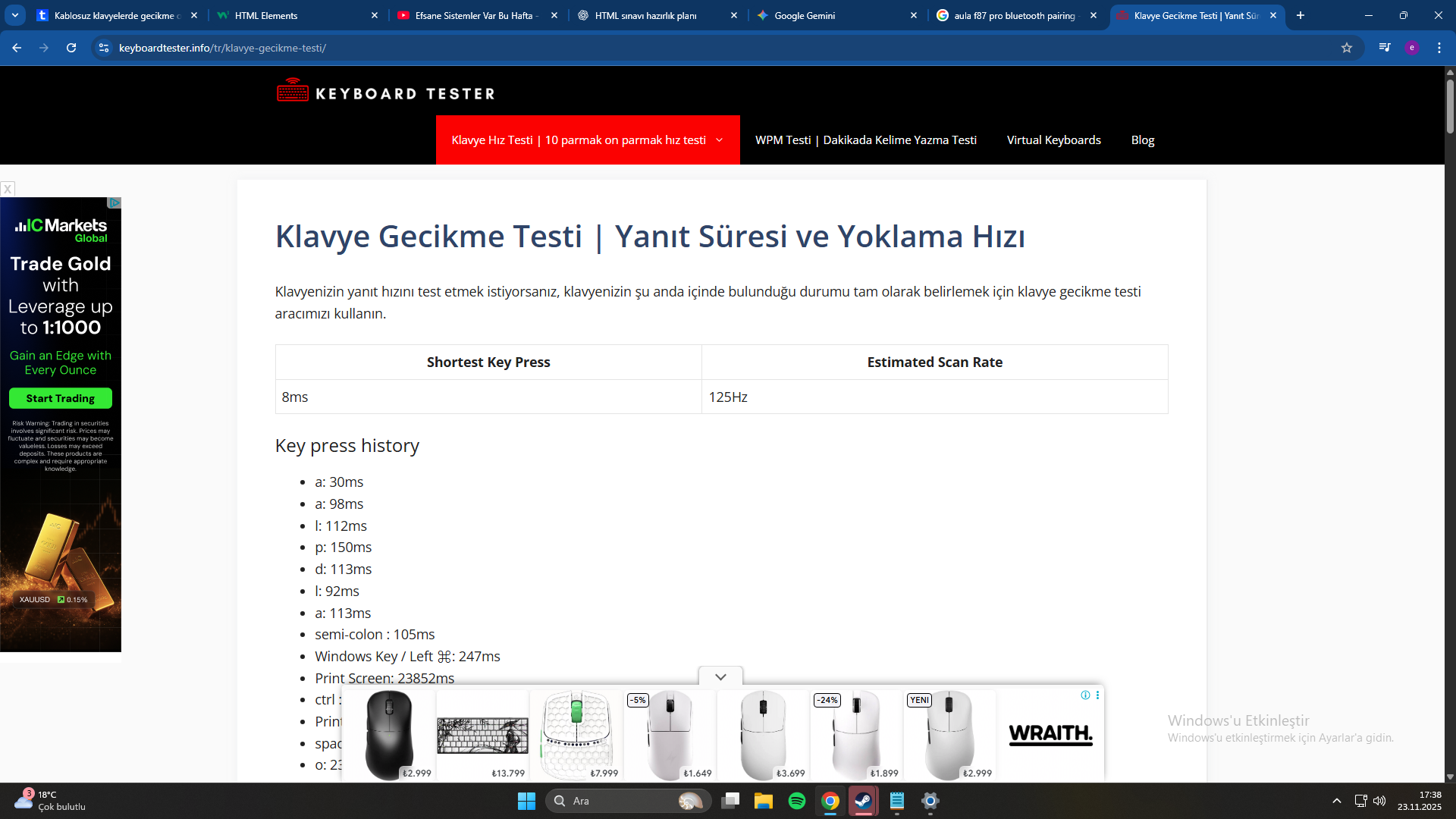Image resolution: width=1456 pixels, height=819 pixels.
Task: Switch to Efsane Sistemler YouTube tab
Action: coord(475,15)
